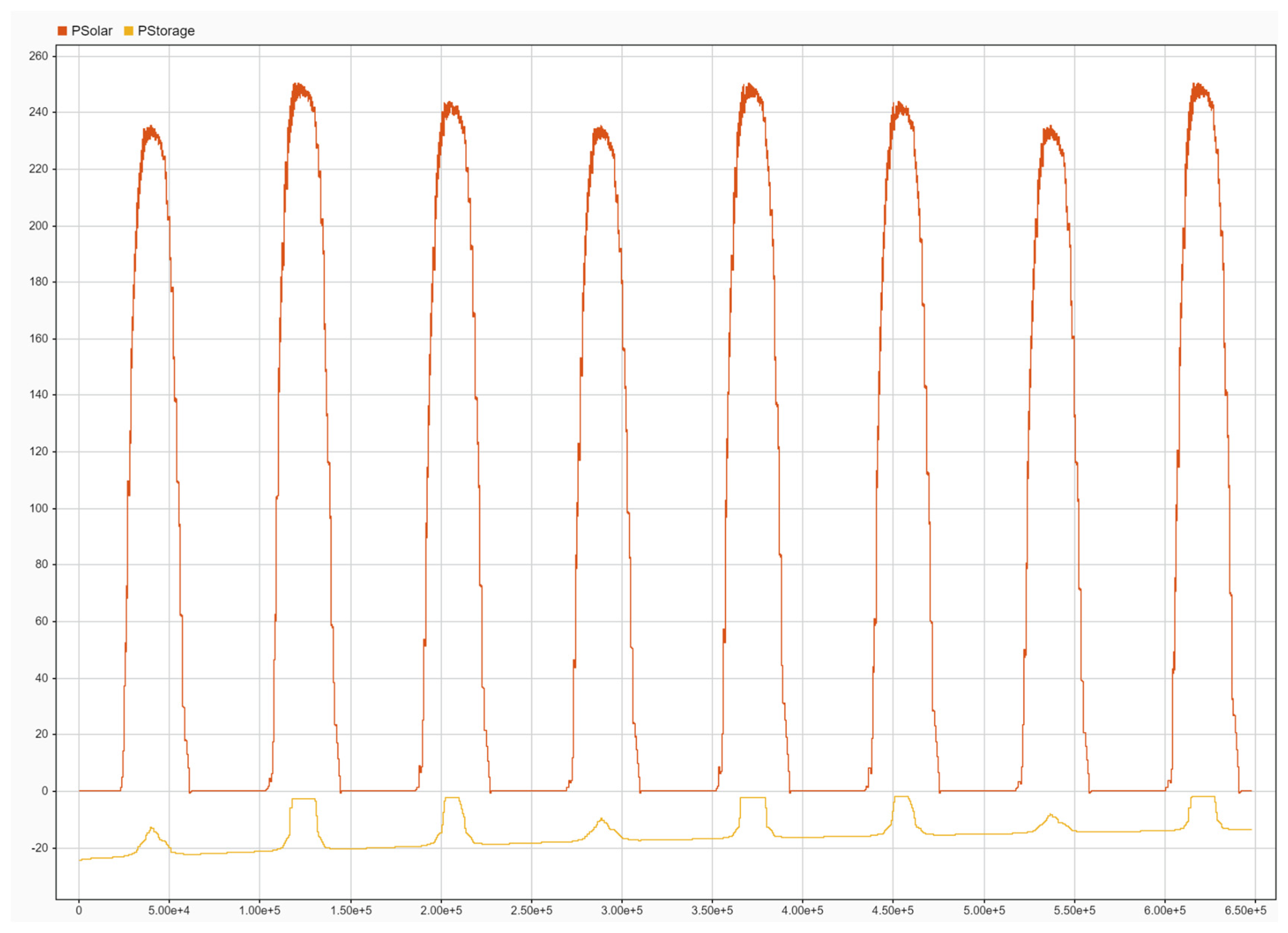1288x933 pixels.
Task: Click the y-axis label 260
Action: pos(39,56)
